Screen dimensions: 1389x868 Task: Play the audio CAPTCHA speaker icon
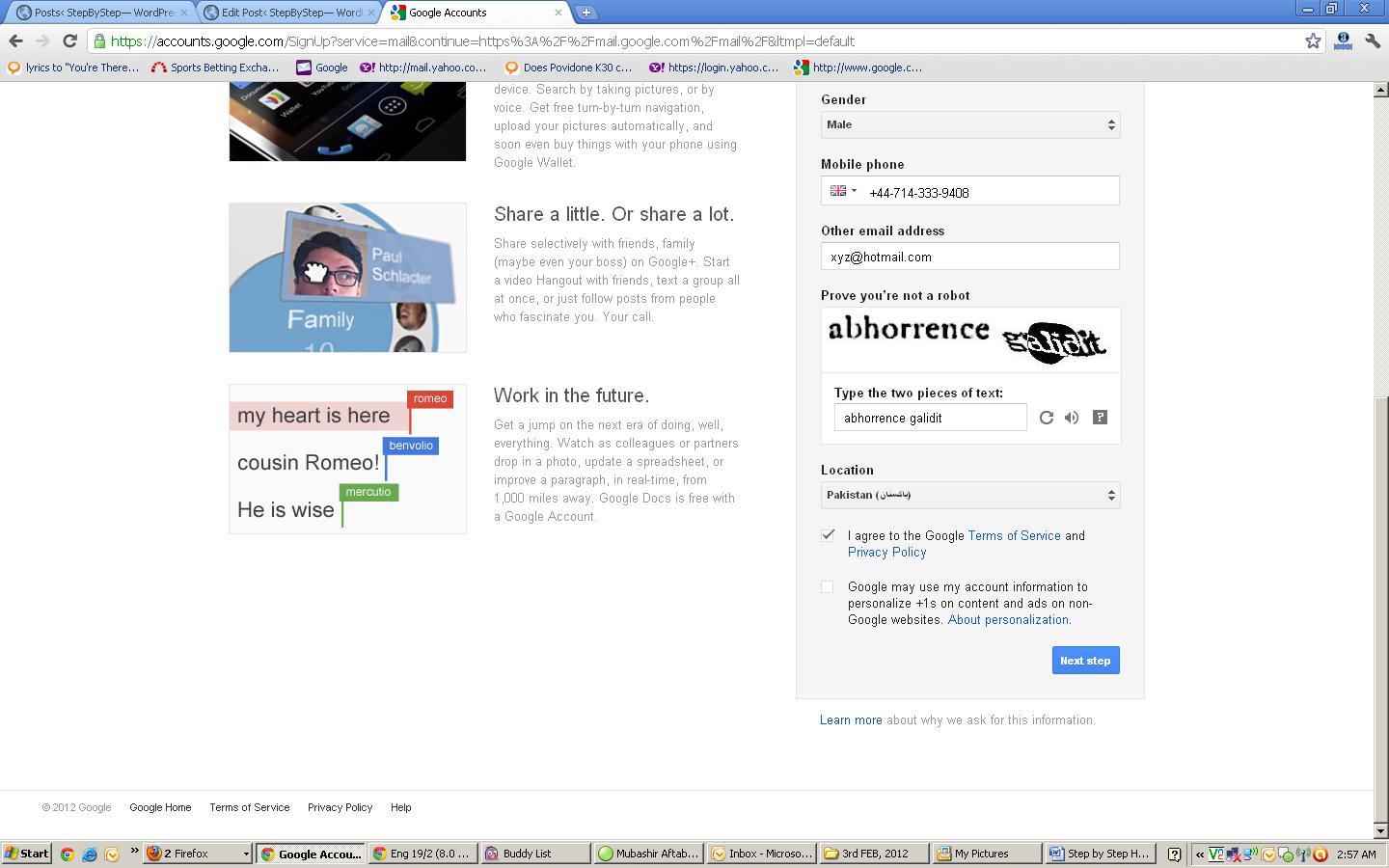click(x=1072, y=418)
